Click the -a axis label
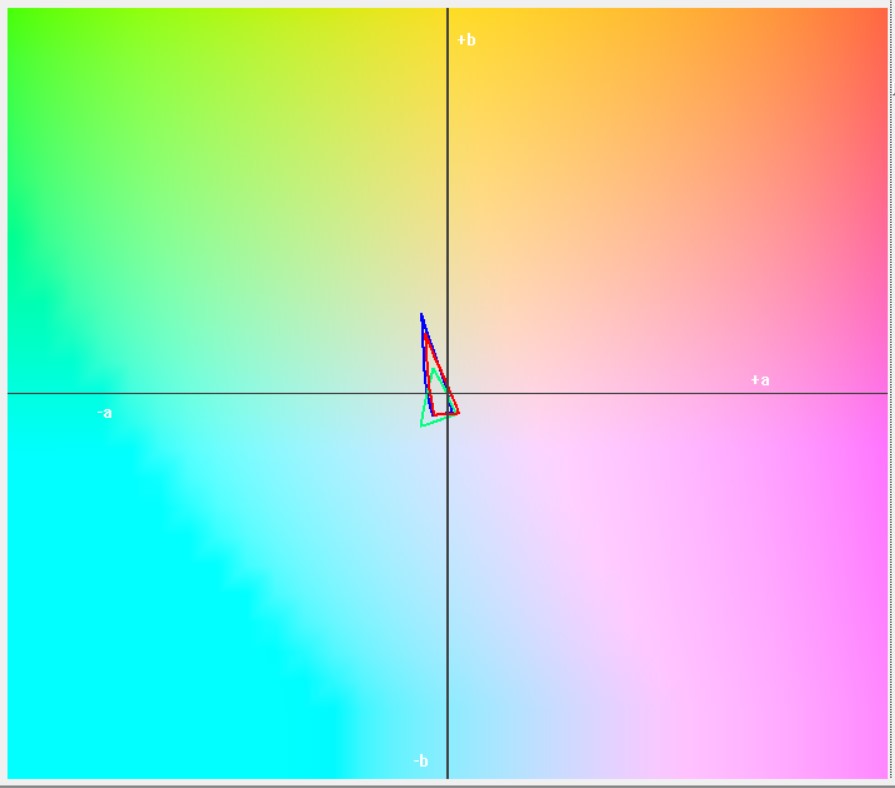This screenshot has height=788, width=895. coord(105,413)
